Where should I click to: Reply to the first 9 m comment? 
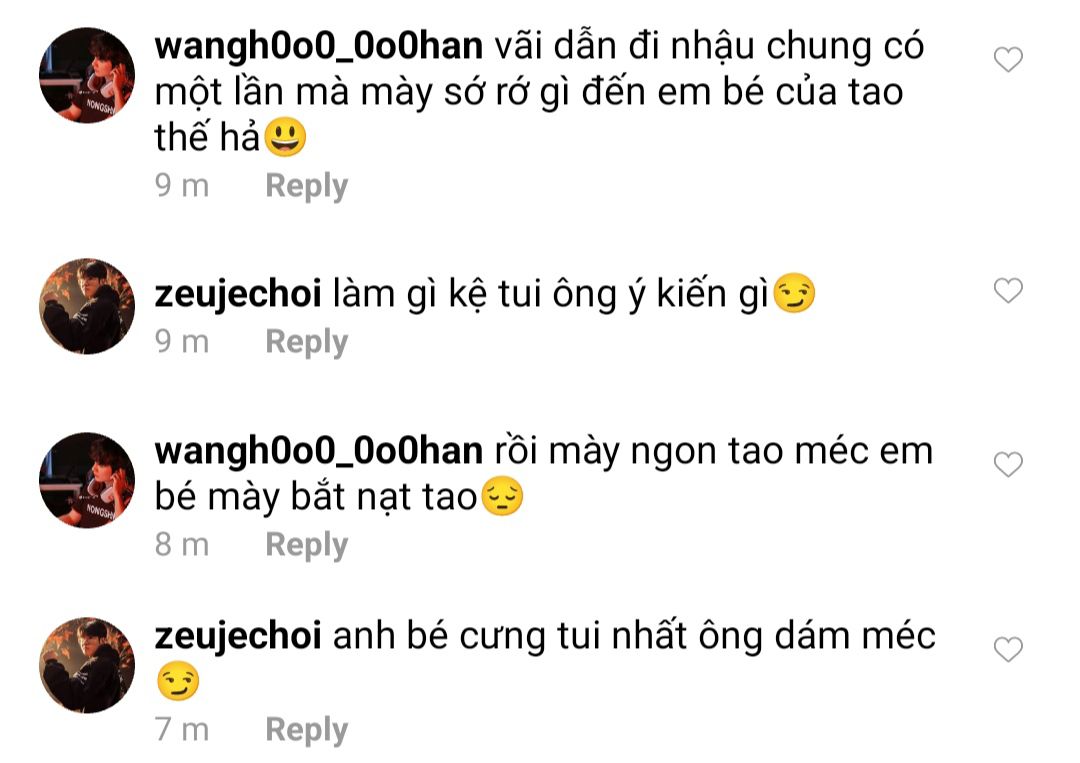tap(307, 186)
